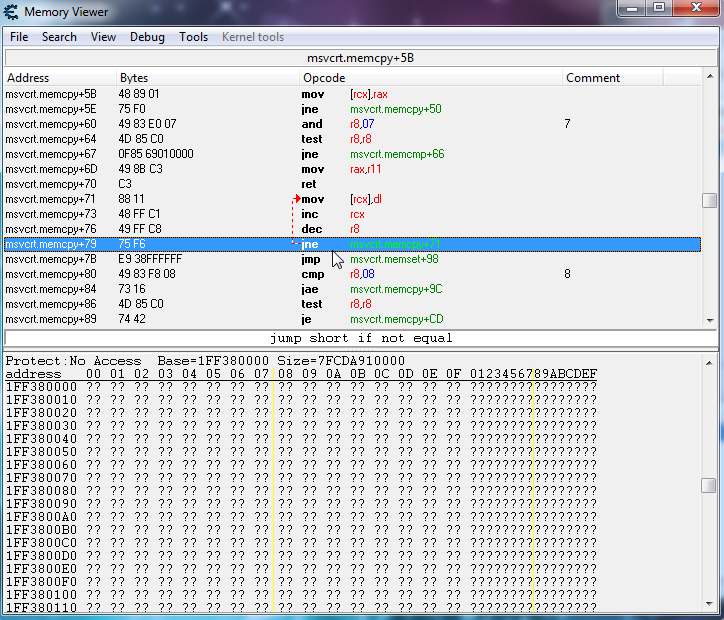The width and height of the screenshot is (724, 620).
Task: Select row msvcrt.memcpy+7B jmp memset+98
Action: pos(352,259)
